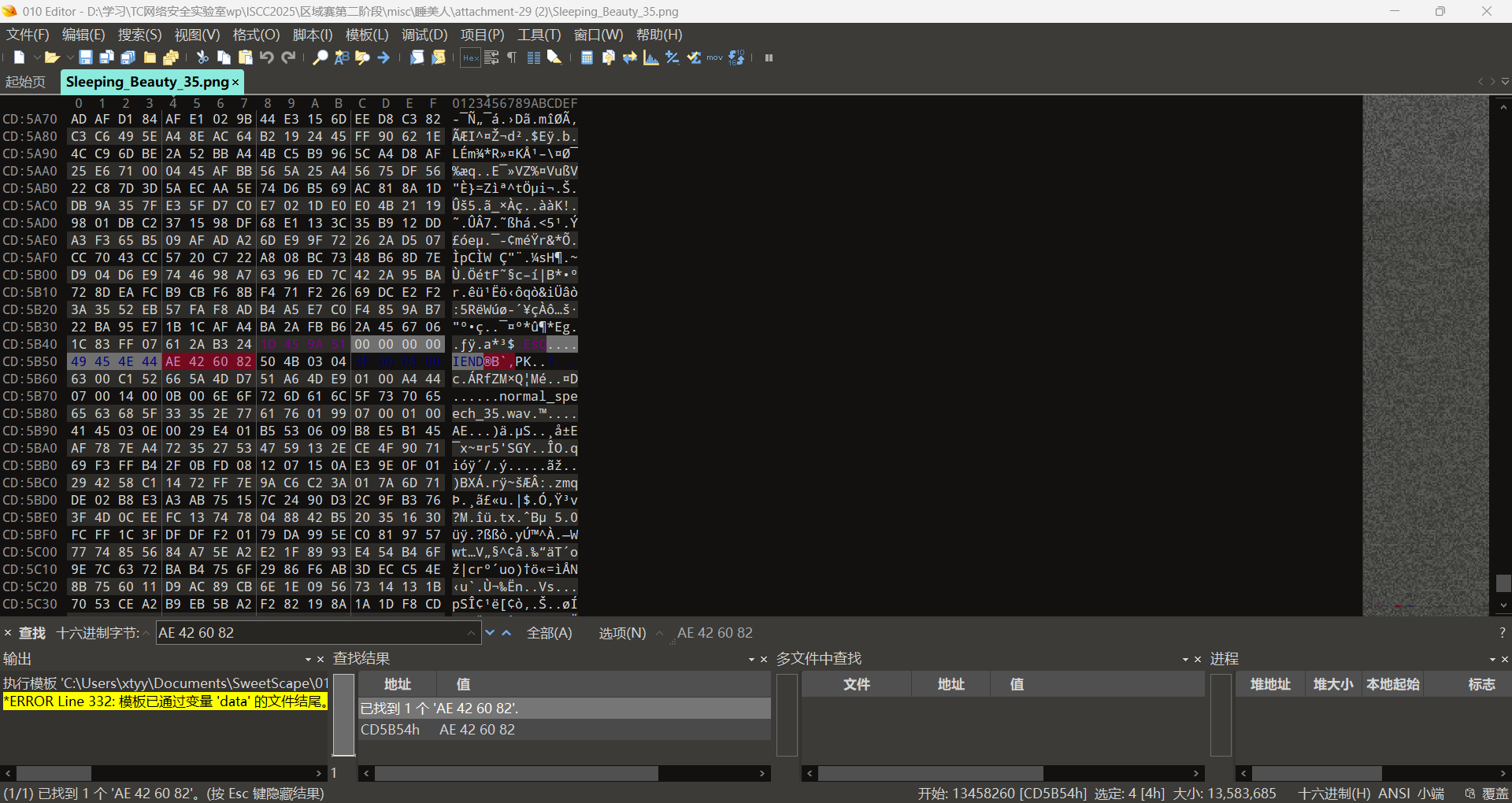Close the Sleeping_Beauty_35.png tab
The image size is (1512, 803).
235,82
